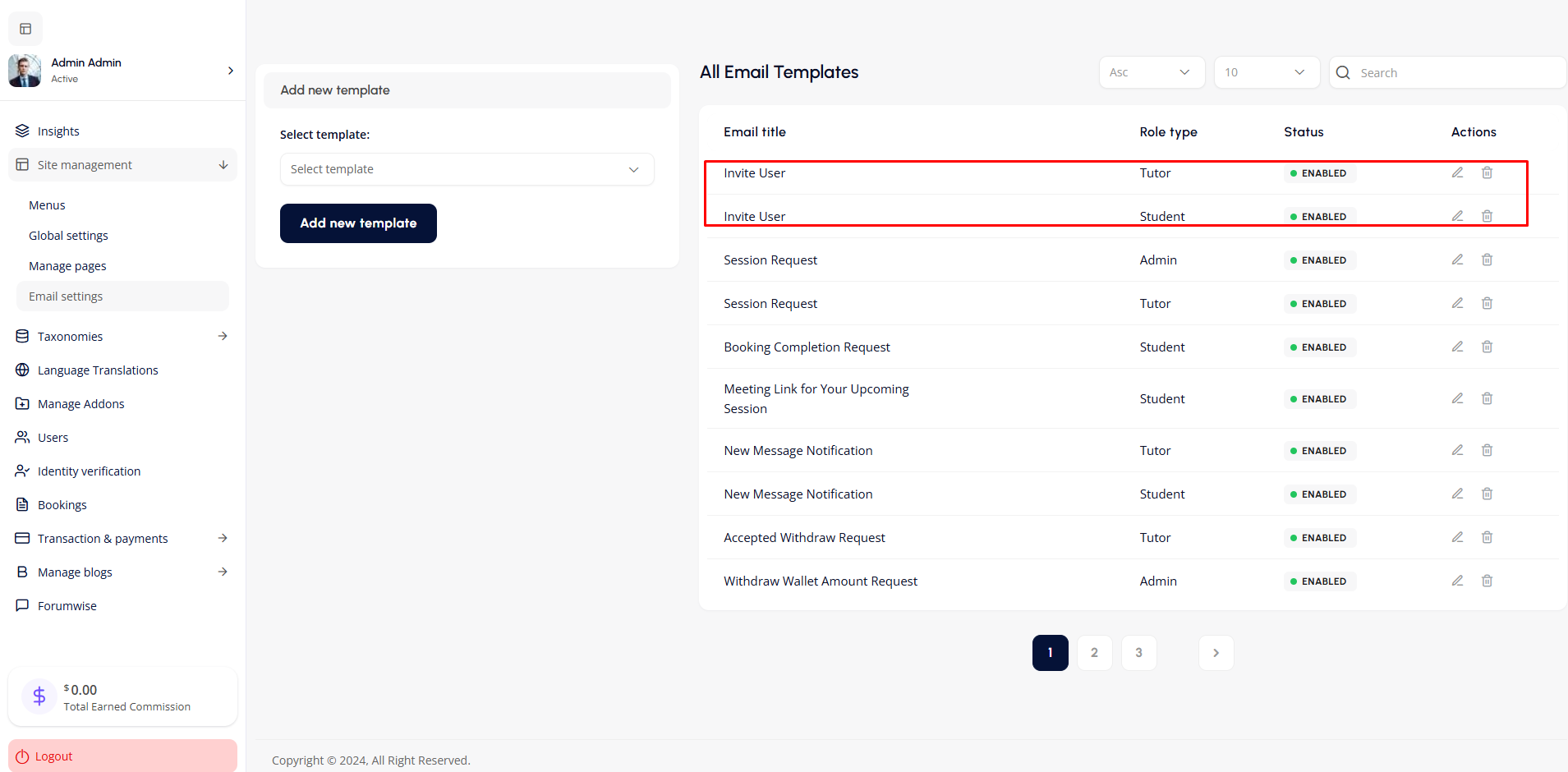Click the Insights sidebar icon
This screenshot has width=1568, height=772.
click(x=22, y=130)
